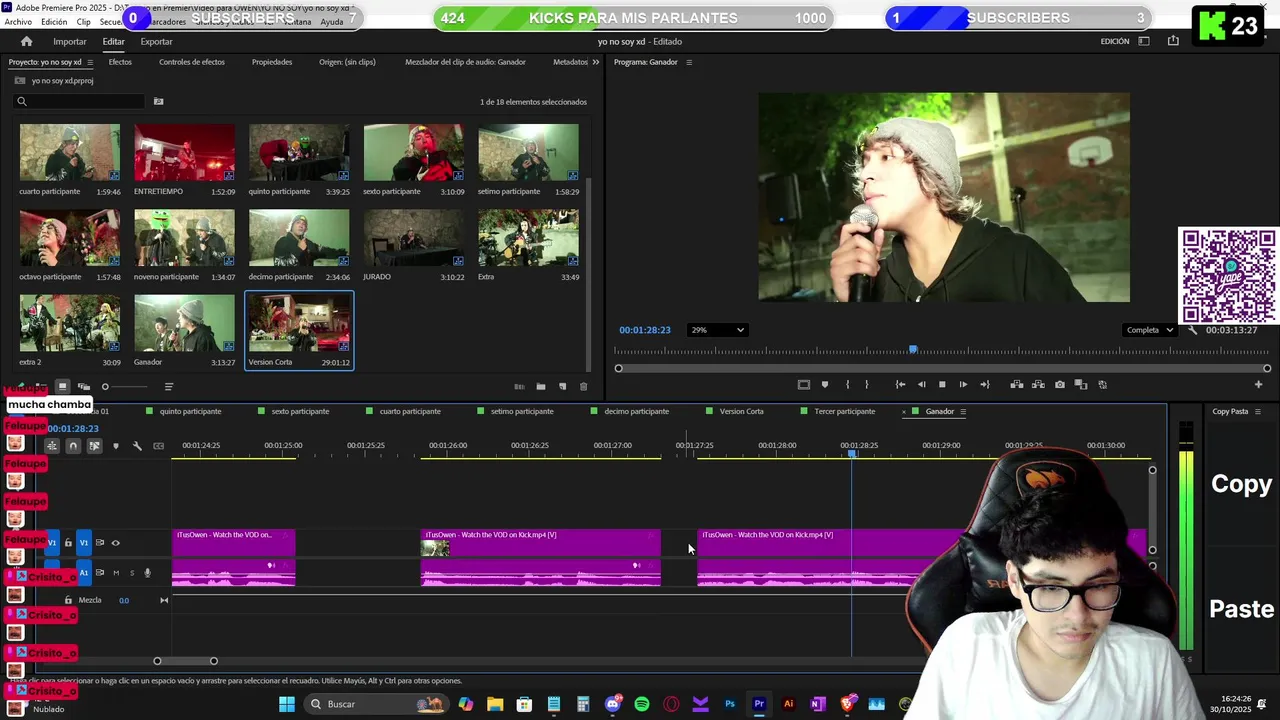The image size is (1280, 720).
Task: Toggle insert sequences as nests button
Action: point(51,446)
